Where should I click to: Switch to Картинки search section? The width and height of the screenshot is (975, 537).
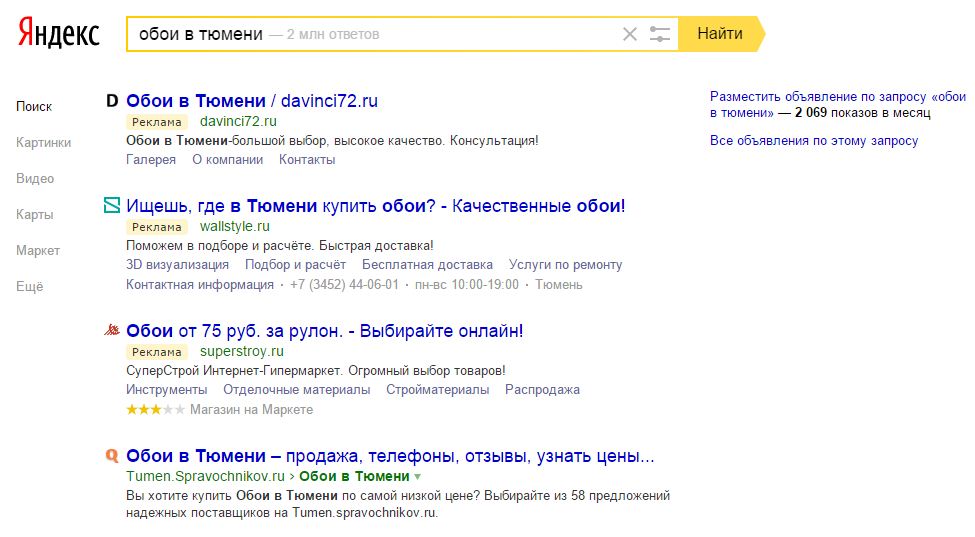pyautogui.click(x=44, y=142)
